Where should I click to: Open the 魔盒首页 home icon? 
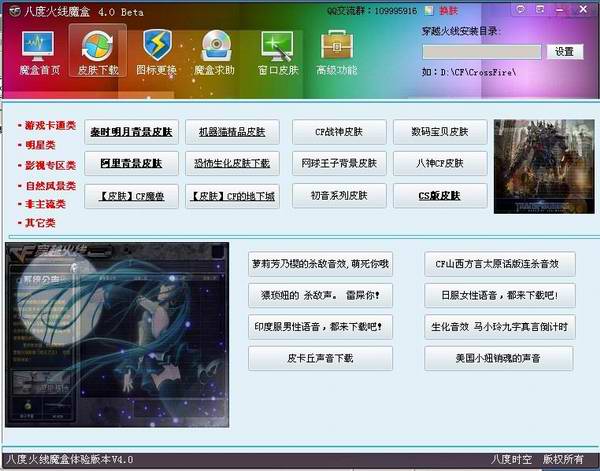click(x=40, y=53)
